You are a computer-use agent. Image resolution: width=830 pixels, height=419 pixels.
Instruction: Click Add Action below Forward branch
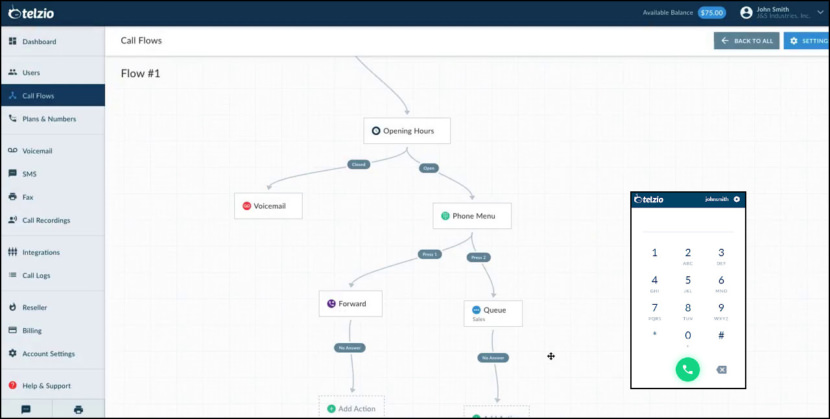pos(351,407)
